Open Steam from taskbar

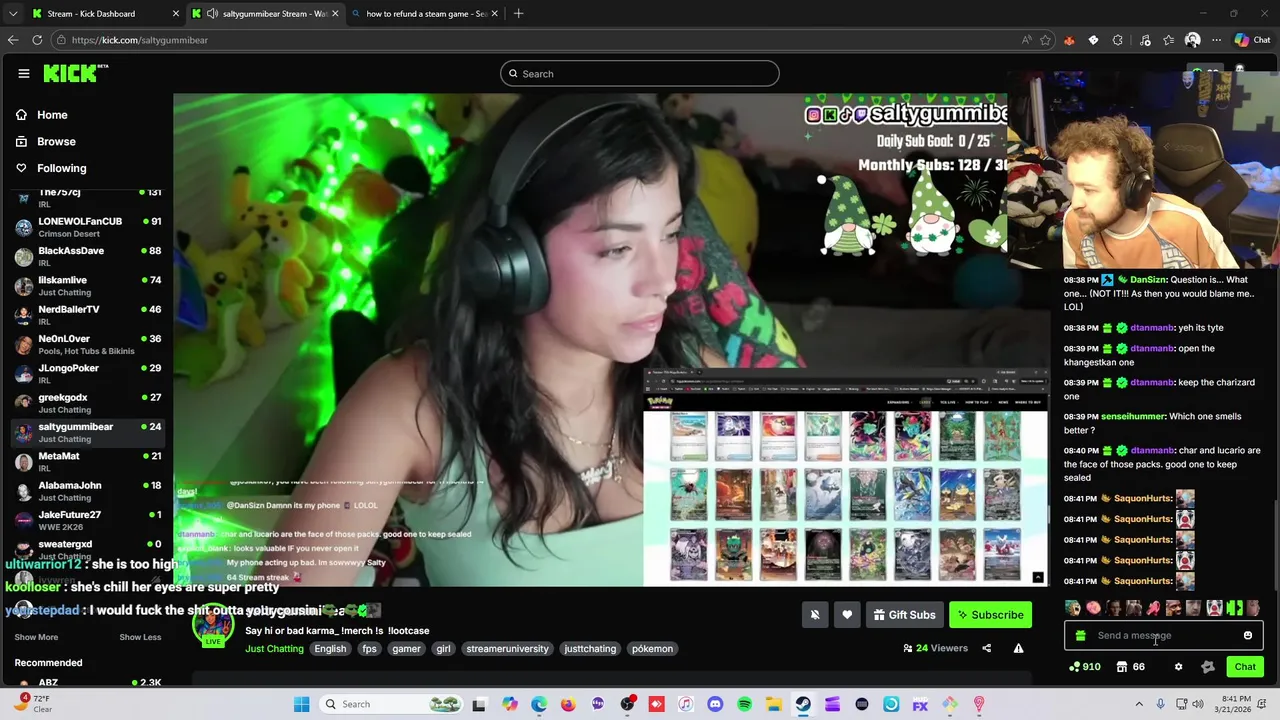point(803,704)
